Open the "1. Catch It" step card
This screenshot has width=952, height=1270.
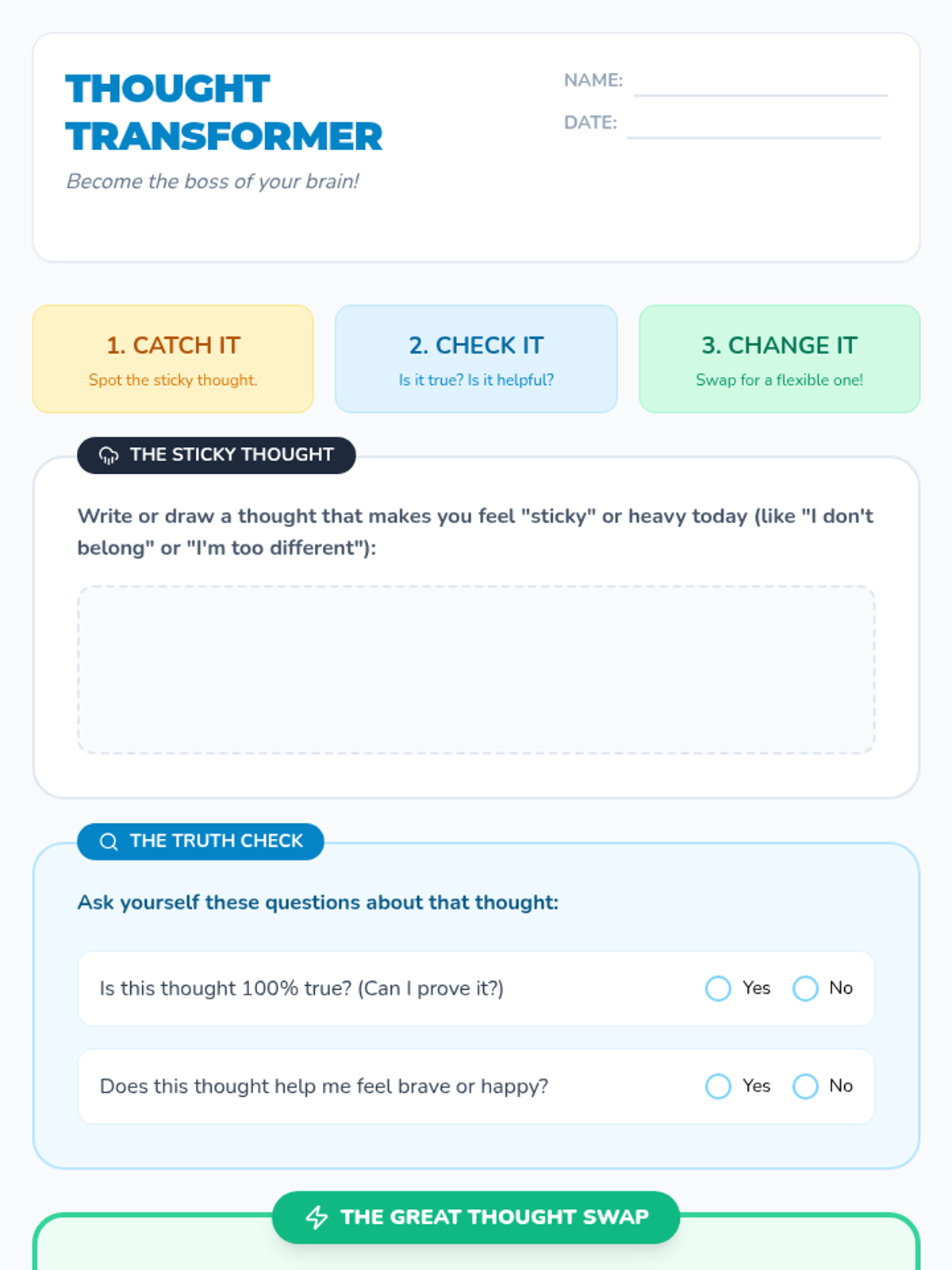point(173,359)
